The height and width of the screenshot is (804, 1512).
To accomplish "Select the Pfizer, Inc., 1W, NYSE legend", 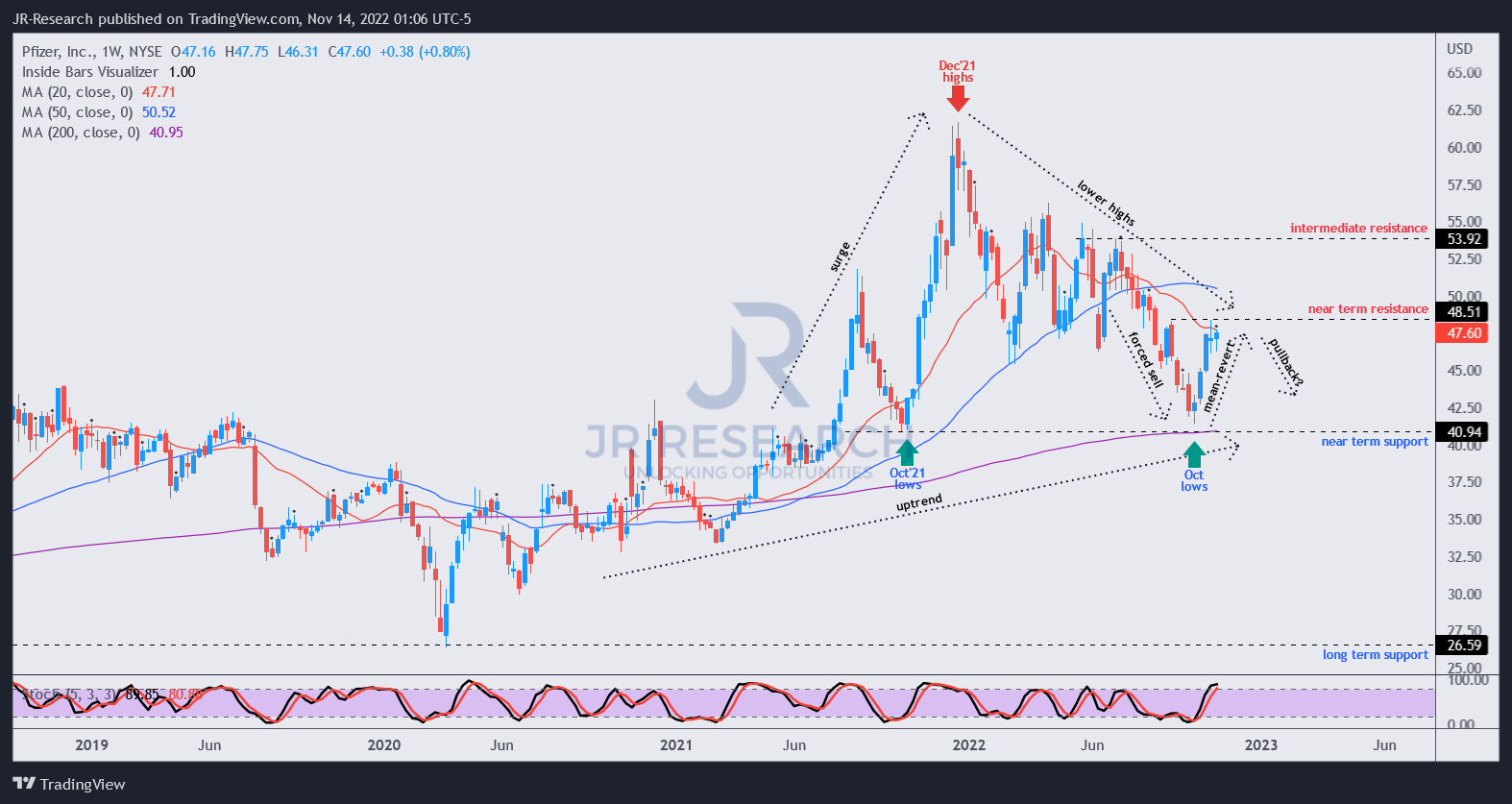I will (92, 52).
